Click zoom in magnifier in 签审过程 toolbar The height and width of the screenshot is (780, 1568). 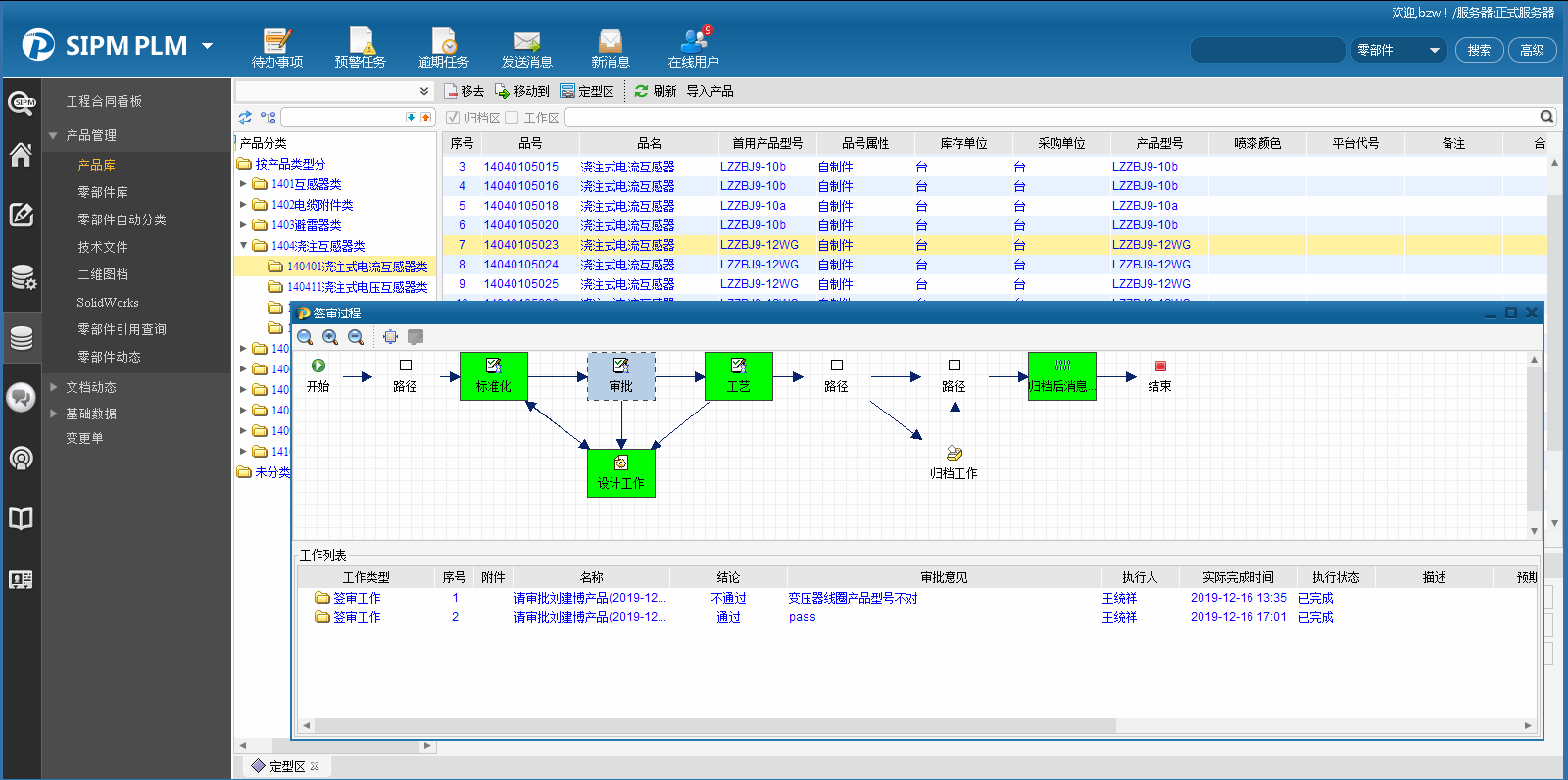point(330,337)
